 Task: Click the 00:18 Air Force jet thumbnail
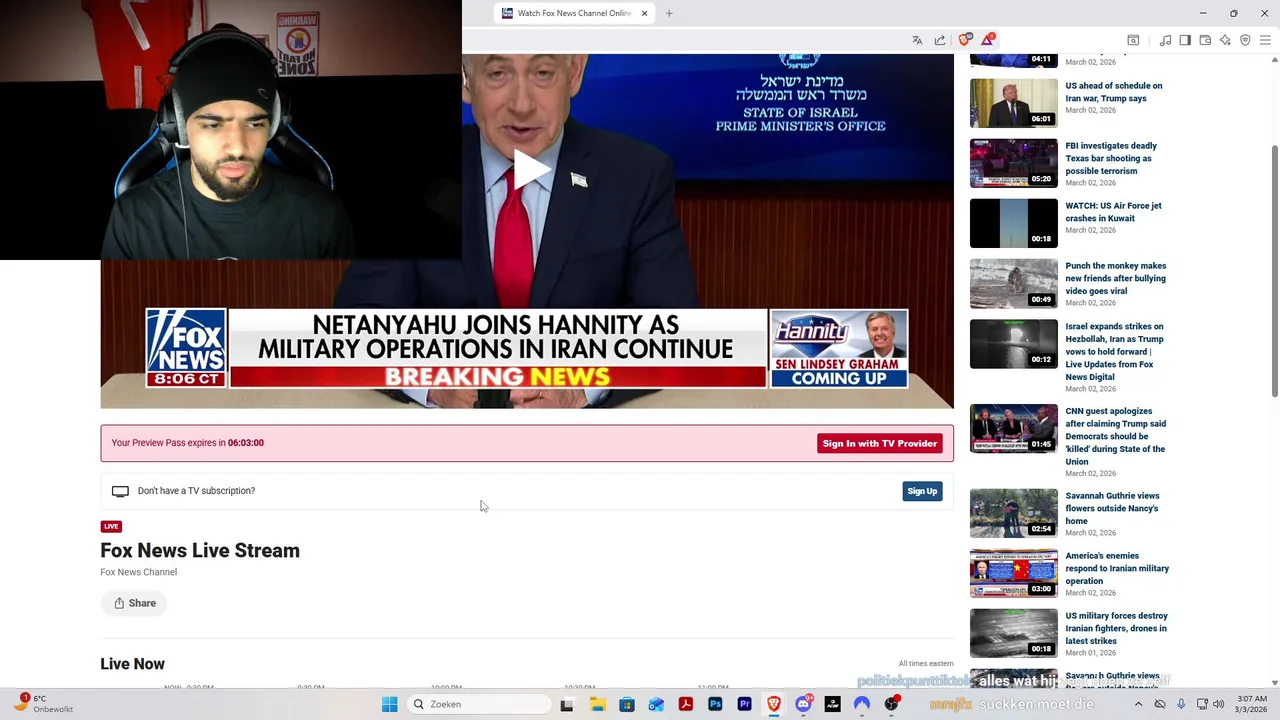pos(1013,223)
